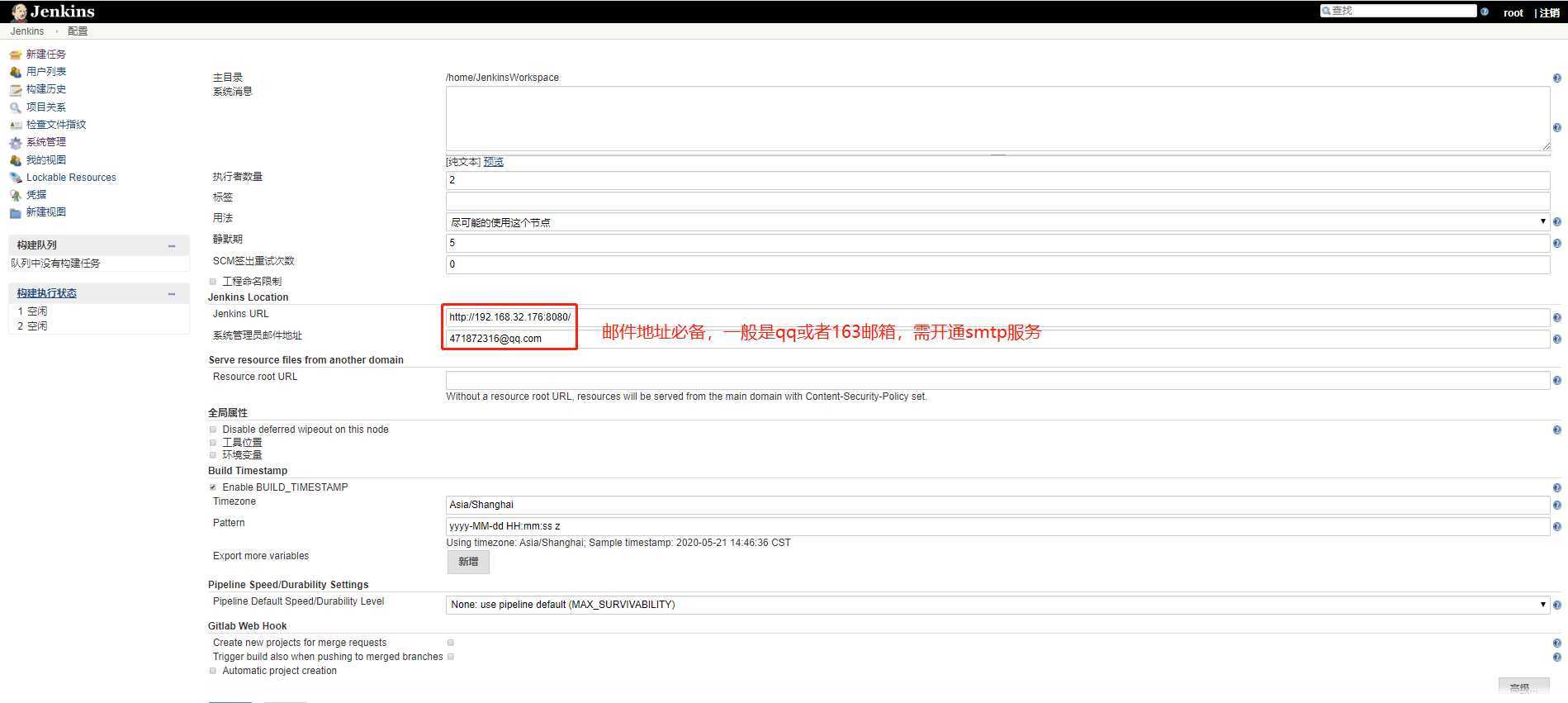Open help icon for 系统消息 textarea
The width and height of the screenshot is (1568, 703).
tap(1556, 128)
